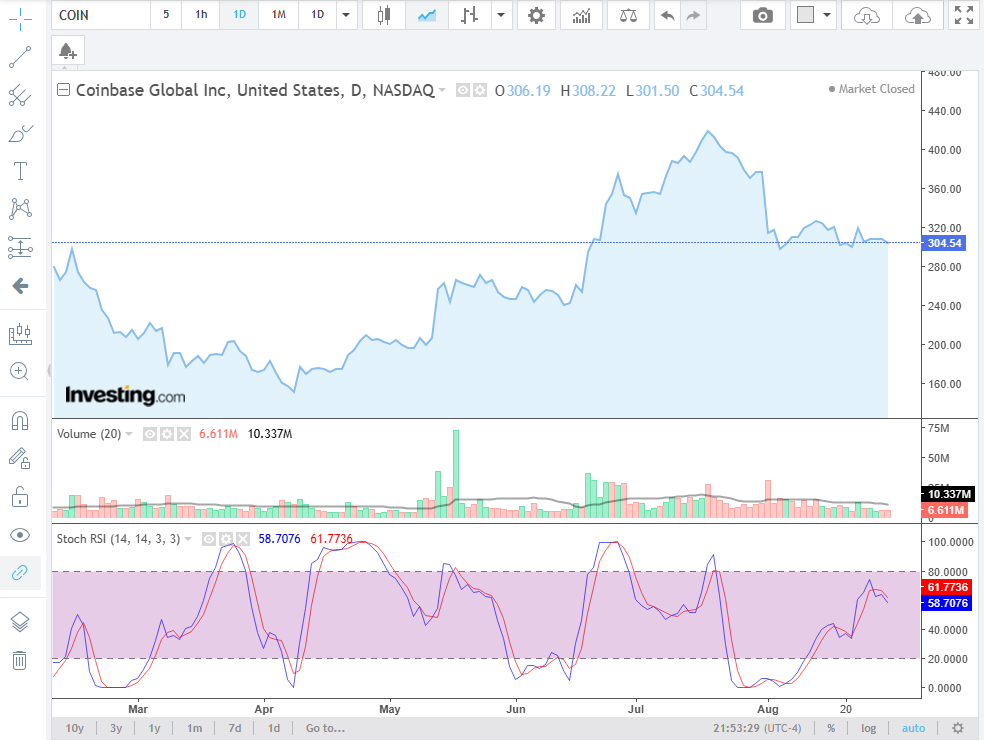Screen dimensions: 988x740
Task: Open Volume indicator settings gear
Action: [167, 434]
